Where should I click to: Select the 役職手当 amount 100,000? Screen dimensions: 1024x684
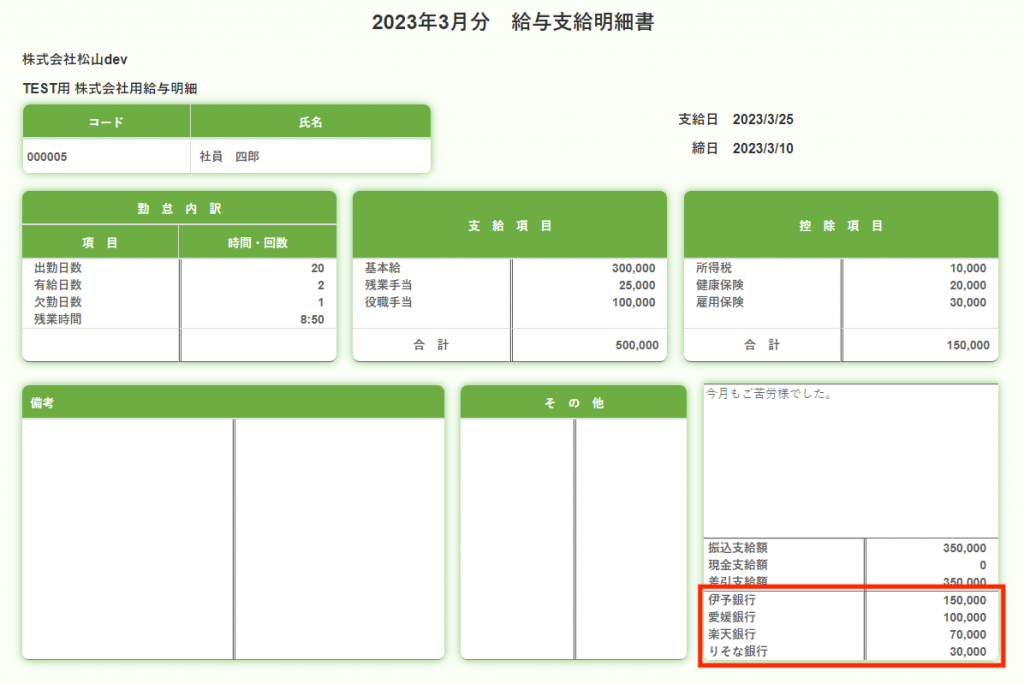633,302
